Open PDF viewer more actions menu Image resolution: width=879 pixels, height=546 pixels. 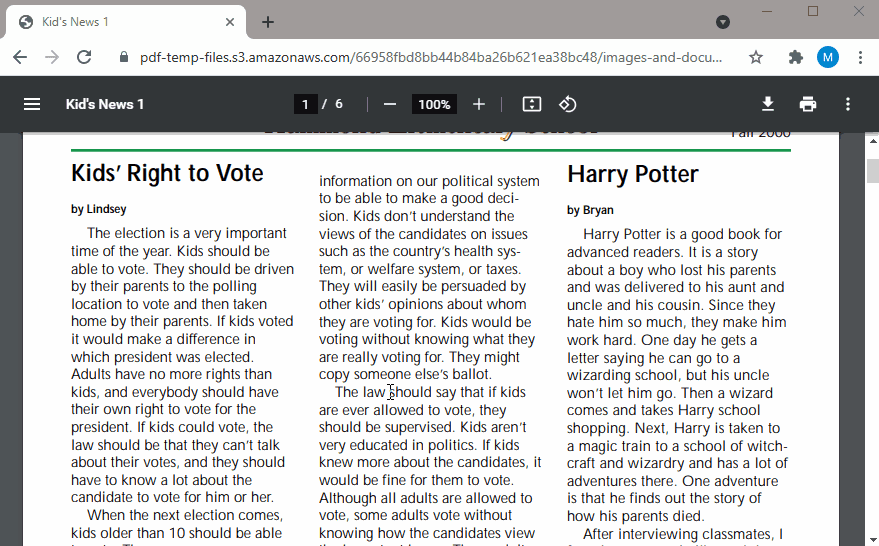point(848,104)
